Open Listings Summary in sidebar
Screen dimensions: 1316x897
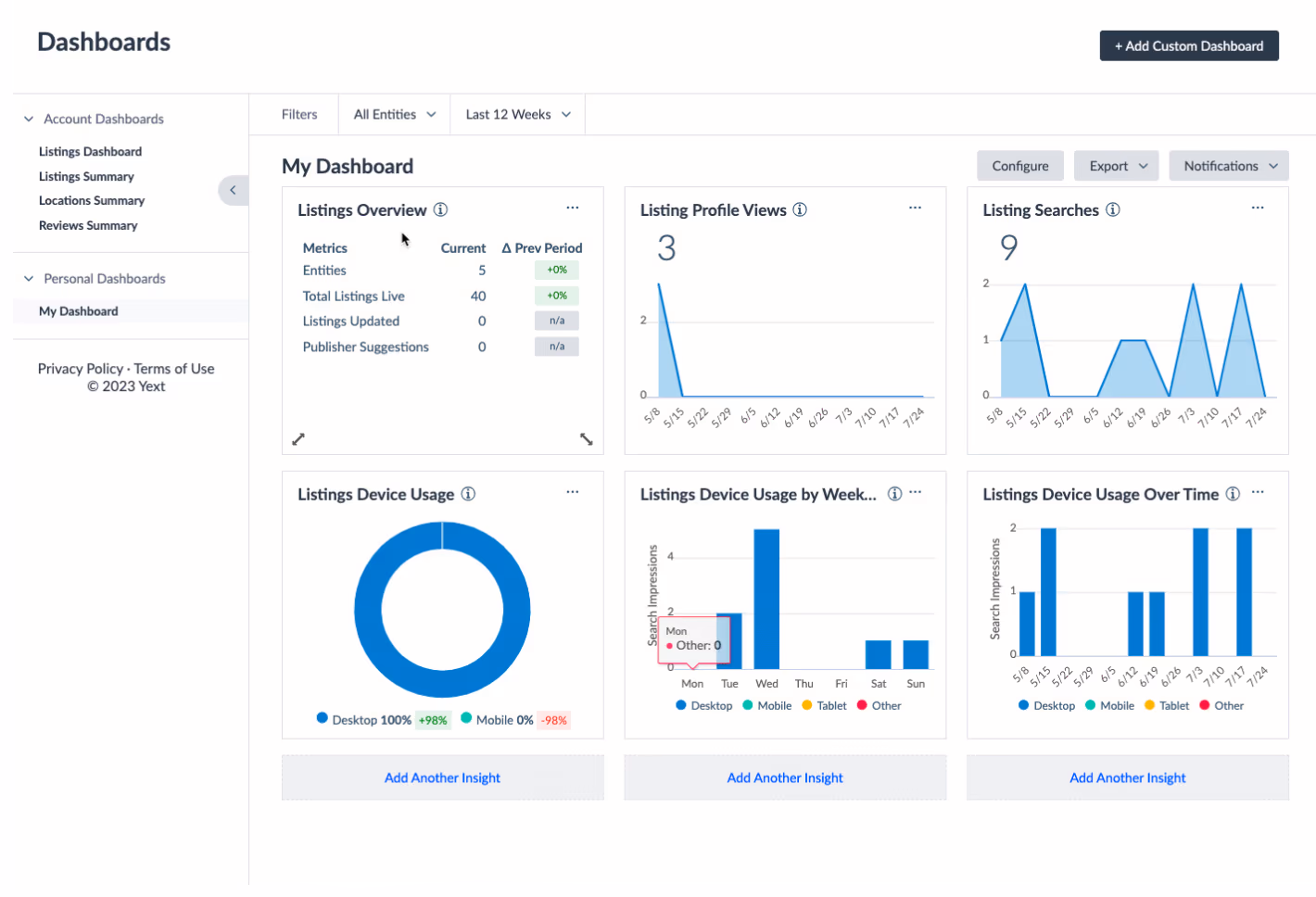click(86, 176)
